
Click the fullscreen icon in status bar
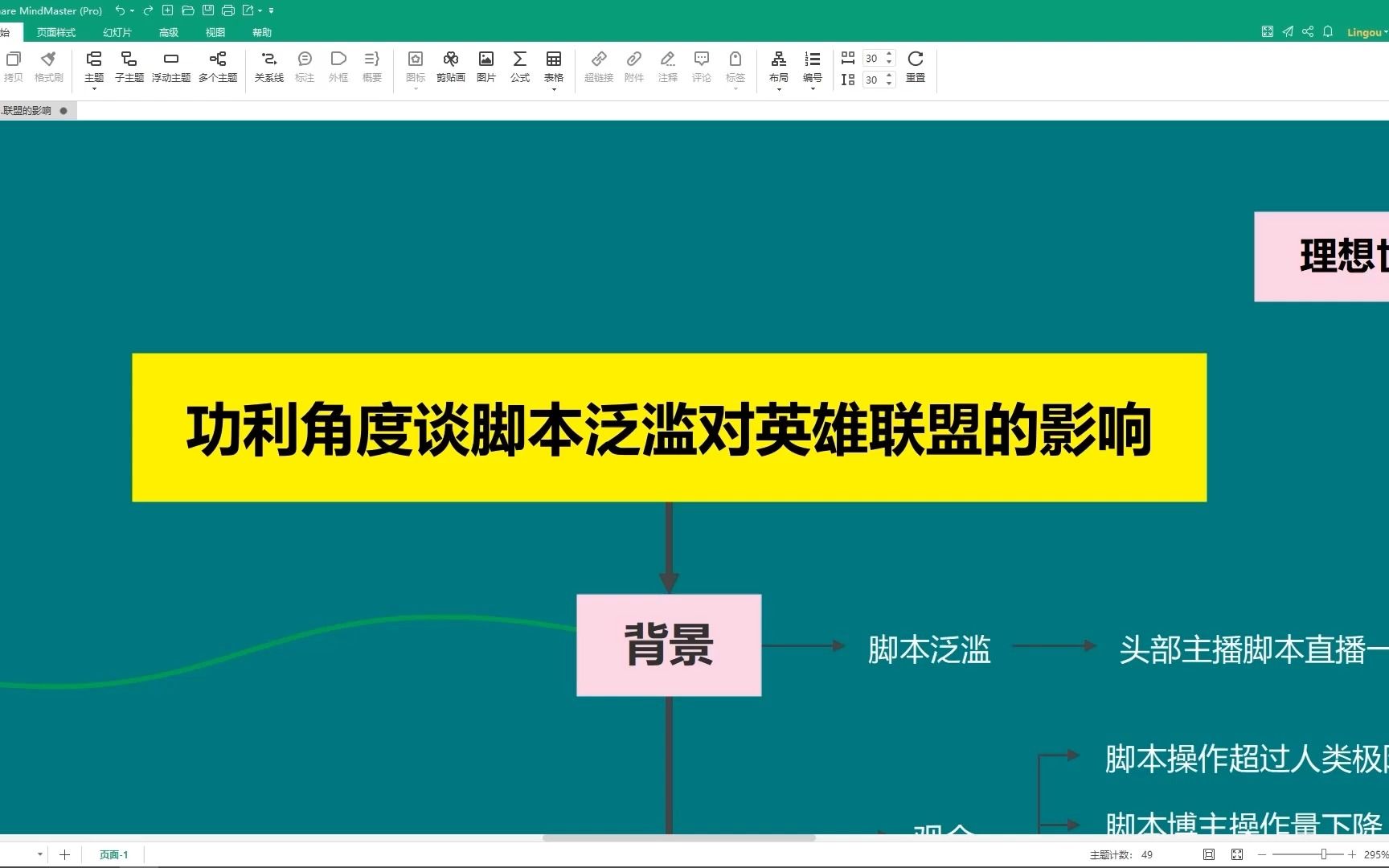1237,854
